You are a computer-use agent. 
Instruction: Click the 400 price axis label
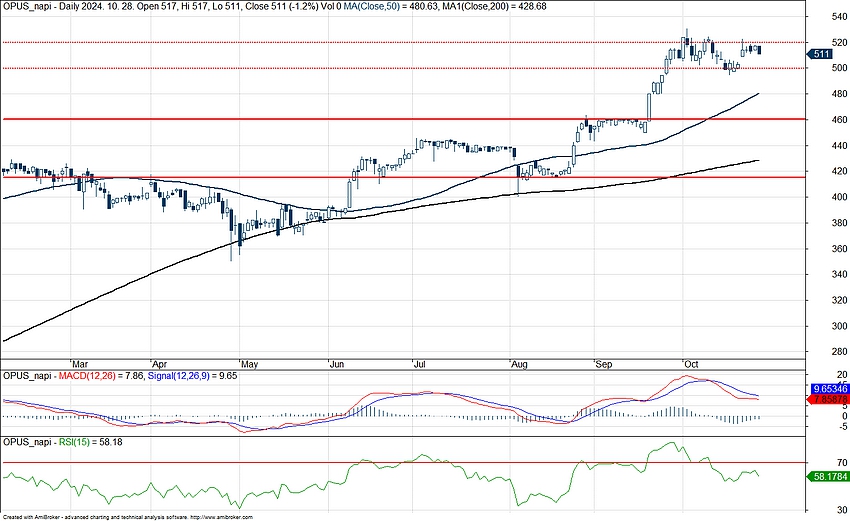pos(839,197)
